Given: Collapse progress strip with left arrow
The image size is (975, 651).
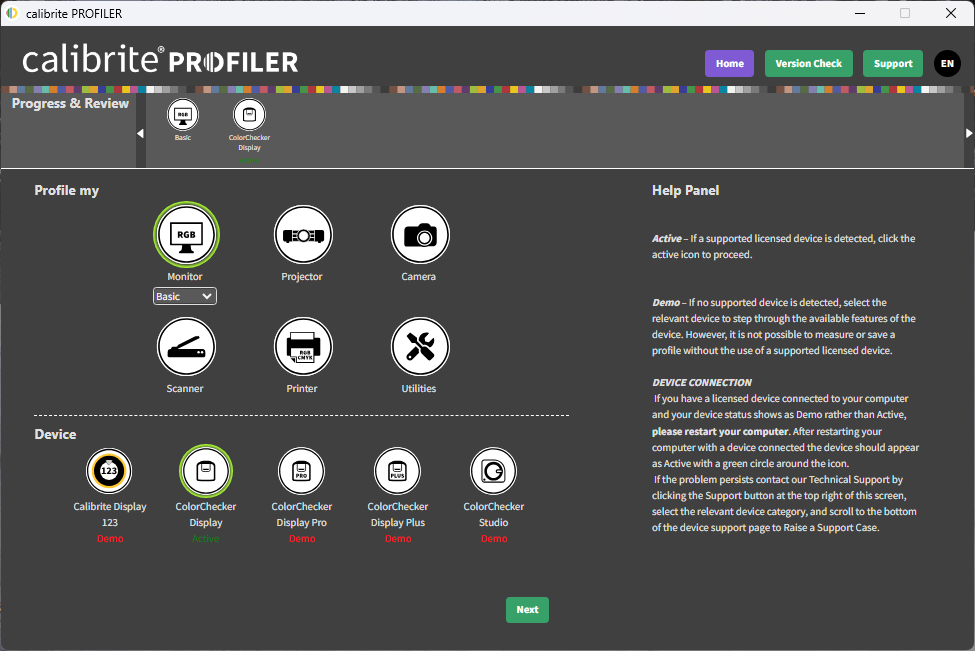Looking at the screenshot, I should coord(141,133).
